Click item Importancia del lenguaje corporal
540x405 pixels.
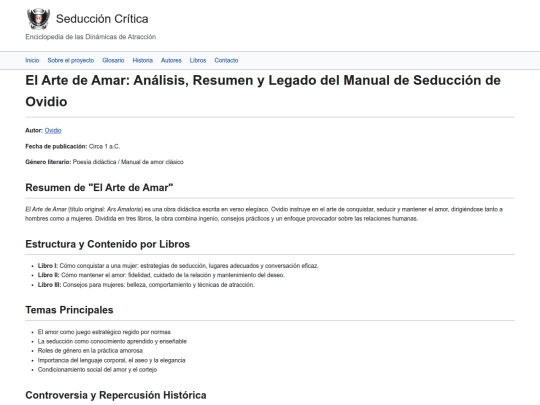tap(112, 360)
